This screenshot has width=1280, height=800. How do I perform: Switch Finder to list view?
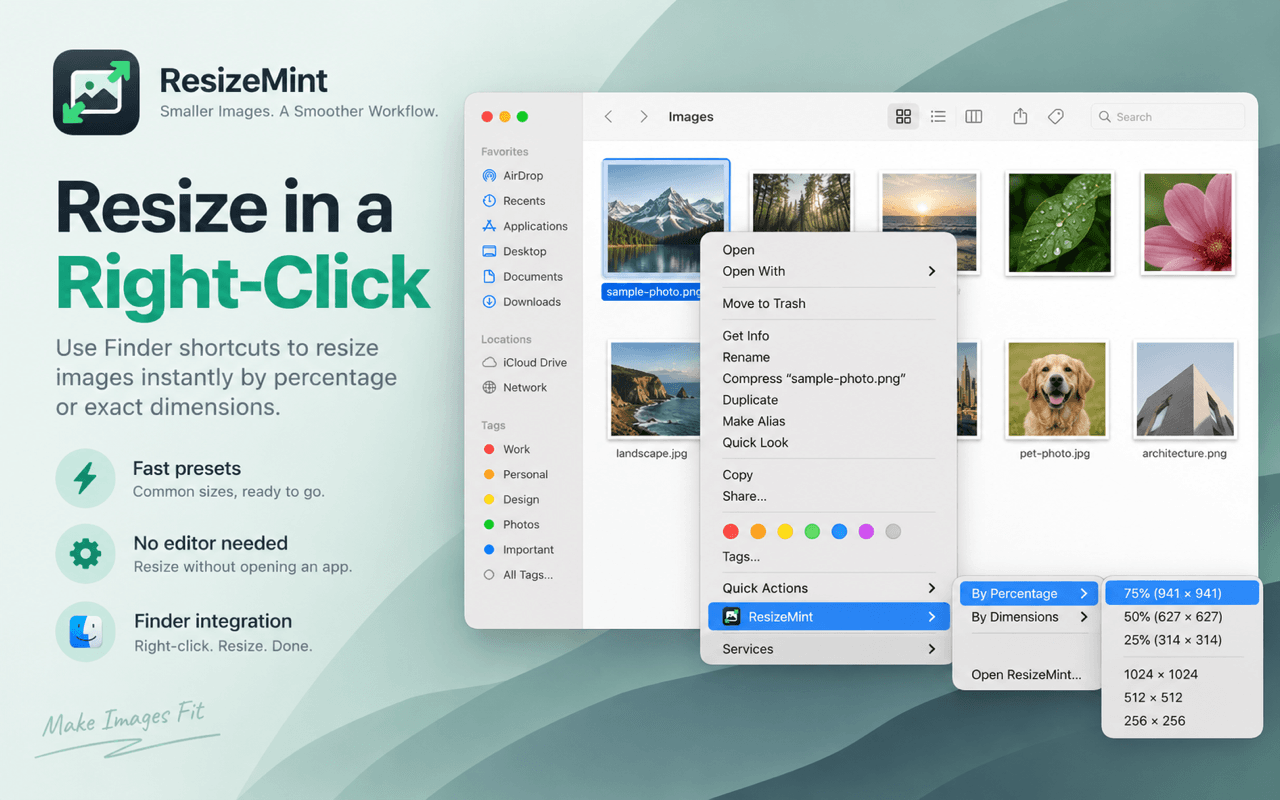[938, 117]
